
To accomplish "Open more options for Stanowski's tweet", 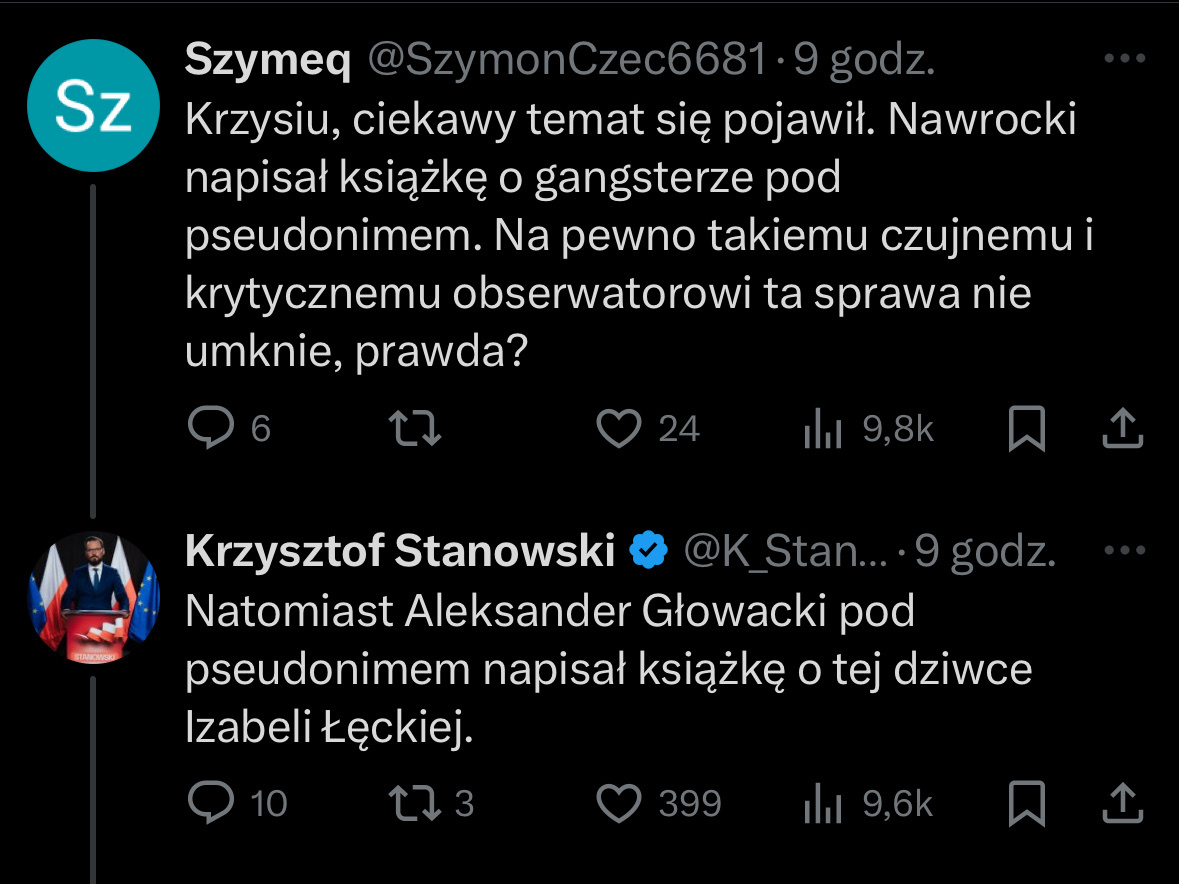I will click(x=1123, y=549).
